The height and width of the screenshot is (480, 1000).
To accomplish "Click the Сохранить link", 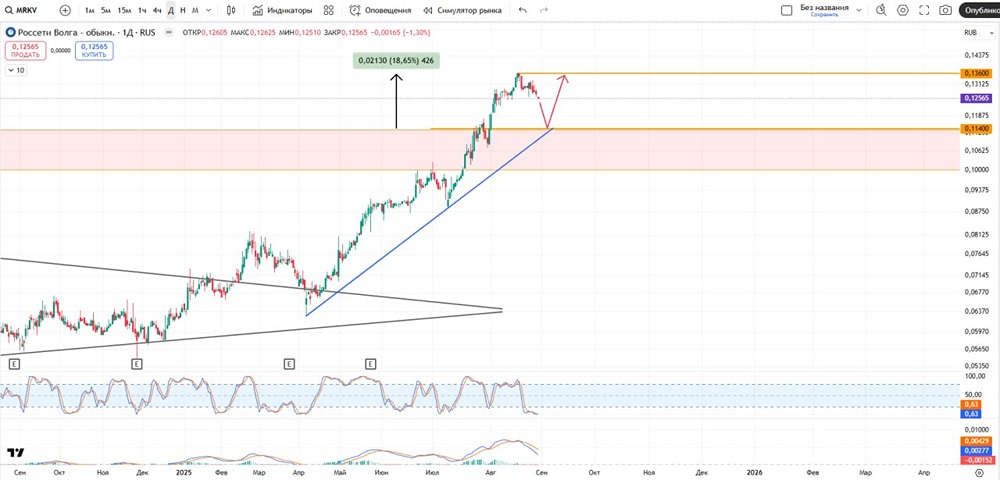I will (x=824, y=14).
